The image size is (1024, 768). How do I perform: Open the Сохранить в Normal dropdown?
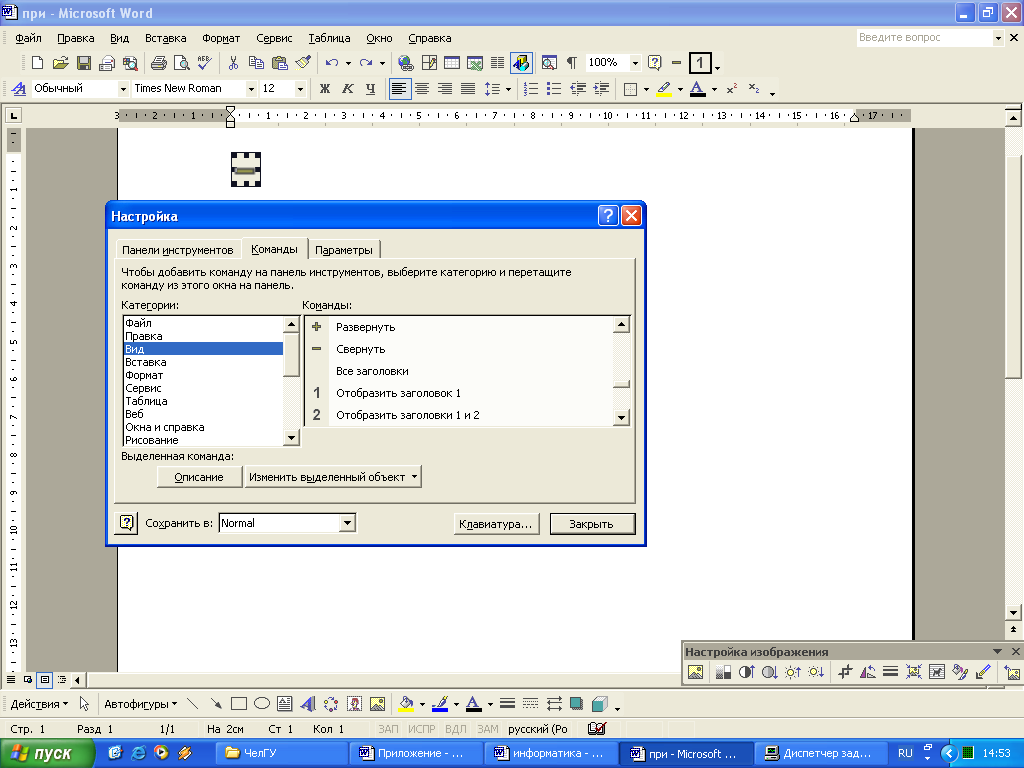coord(347,522)
